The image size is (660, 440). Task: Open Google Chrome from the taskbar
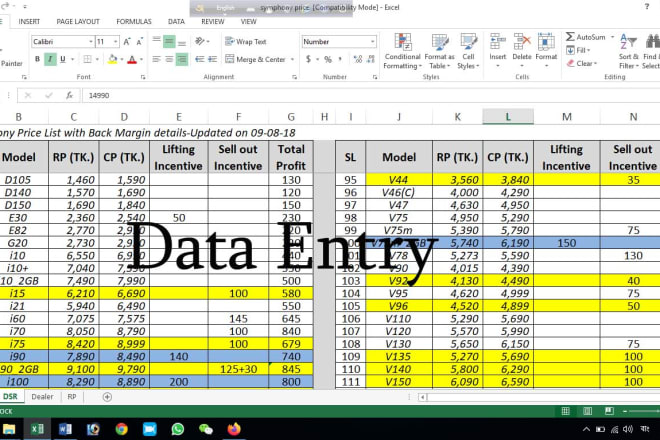[122, 429]
